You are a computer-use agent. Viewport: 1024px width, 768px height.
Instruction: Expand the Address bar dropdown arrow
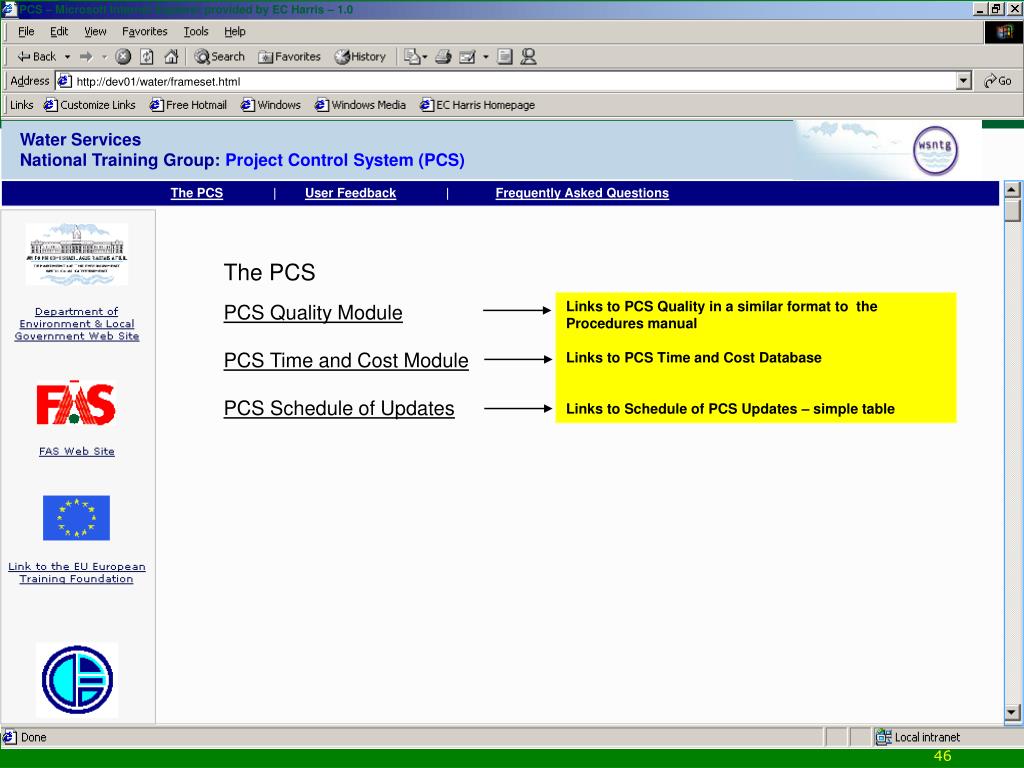[964, 81]
